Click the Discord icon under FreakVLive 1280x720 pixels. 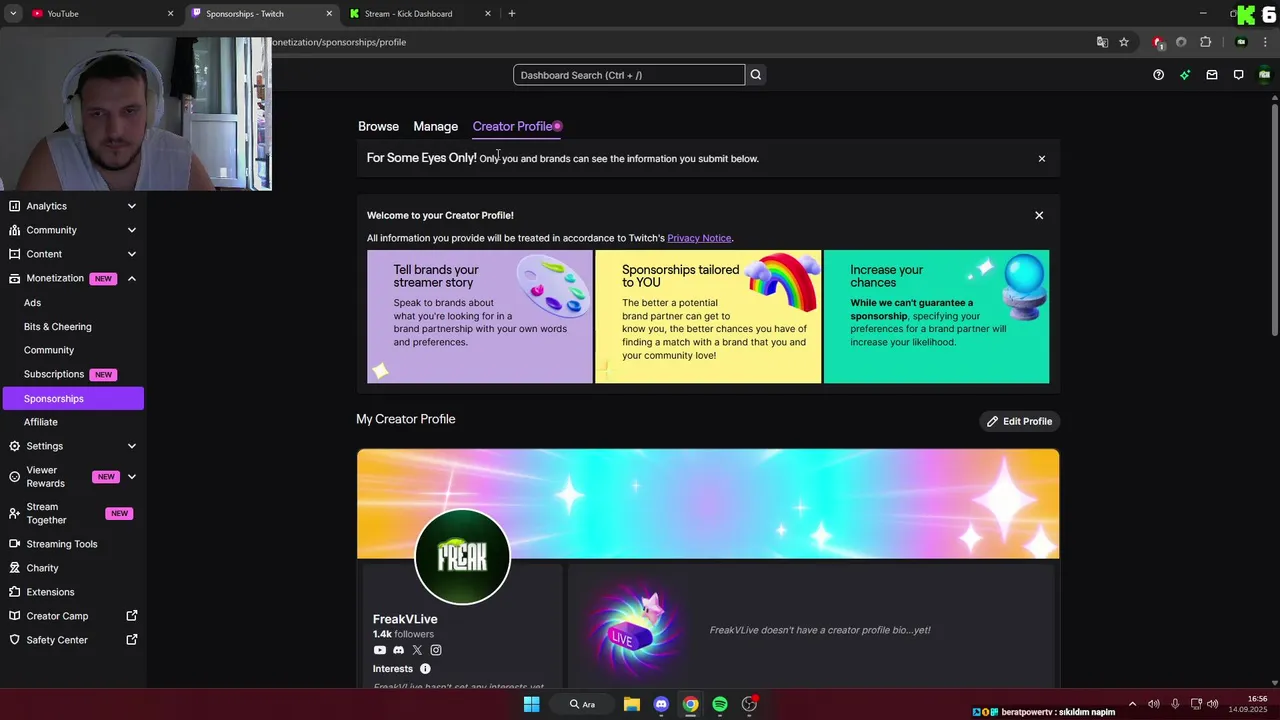pyautogui.click(x=398, y=650)
